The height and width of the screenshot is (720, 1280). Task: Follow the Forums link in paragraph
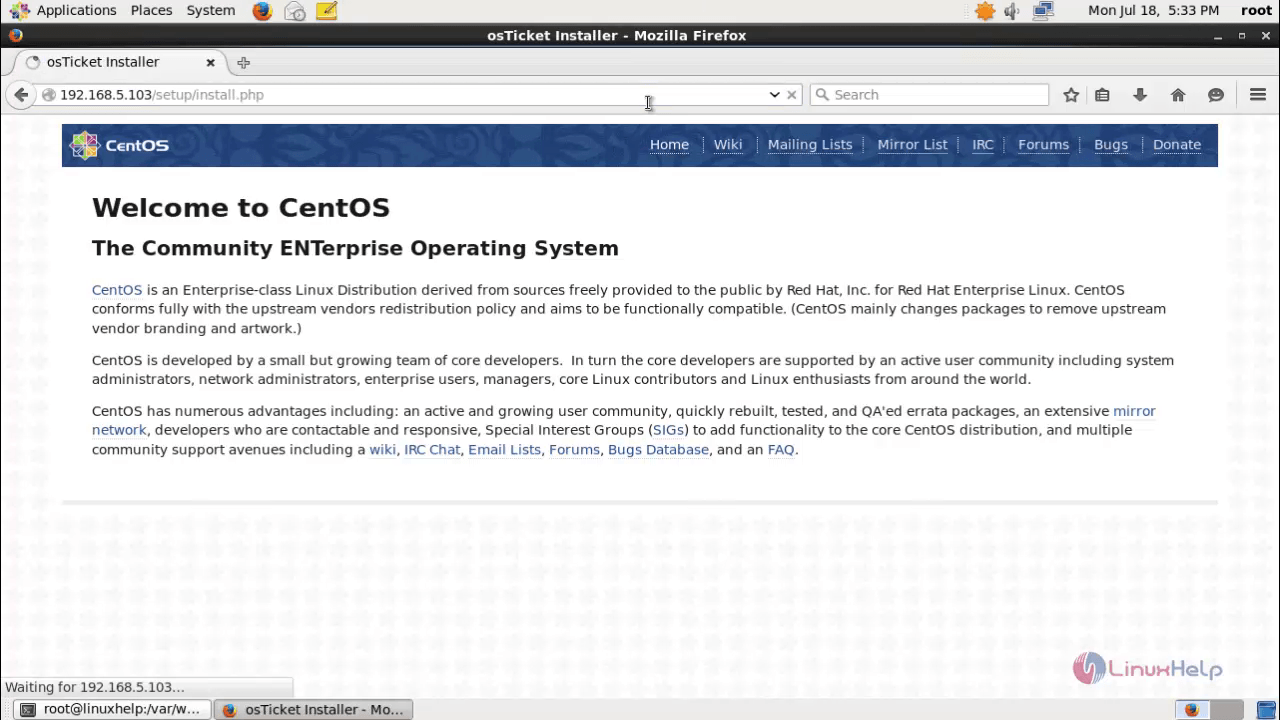[x=574, y=450]
